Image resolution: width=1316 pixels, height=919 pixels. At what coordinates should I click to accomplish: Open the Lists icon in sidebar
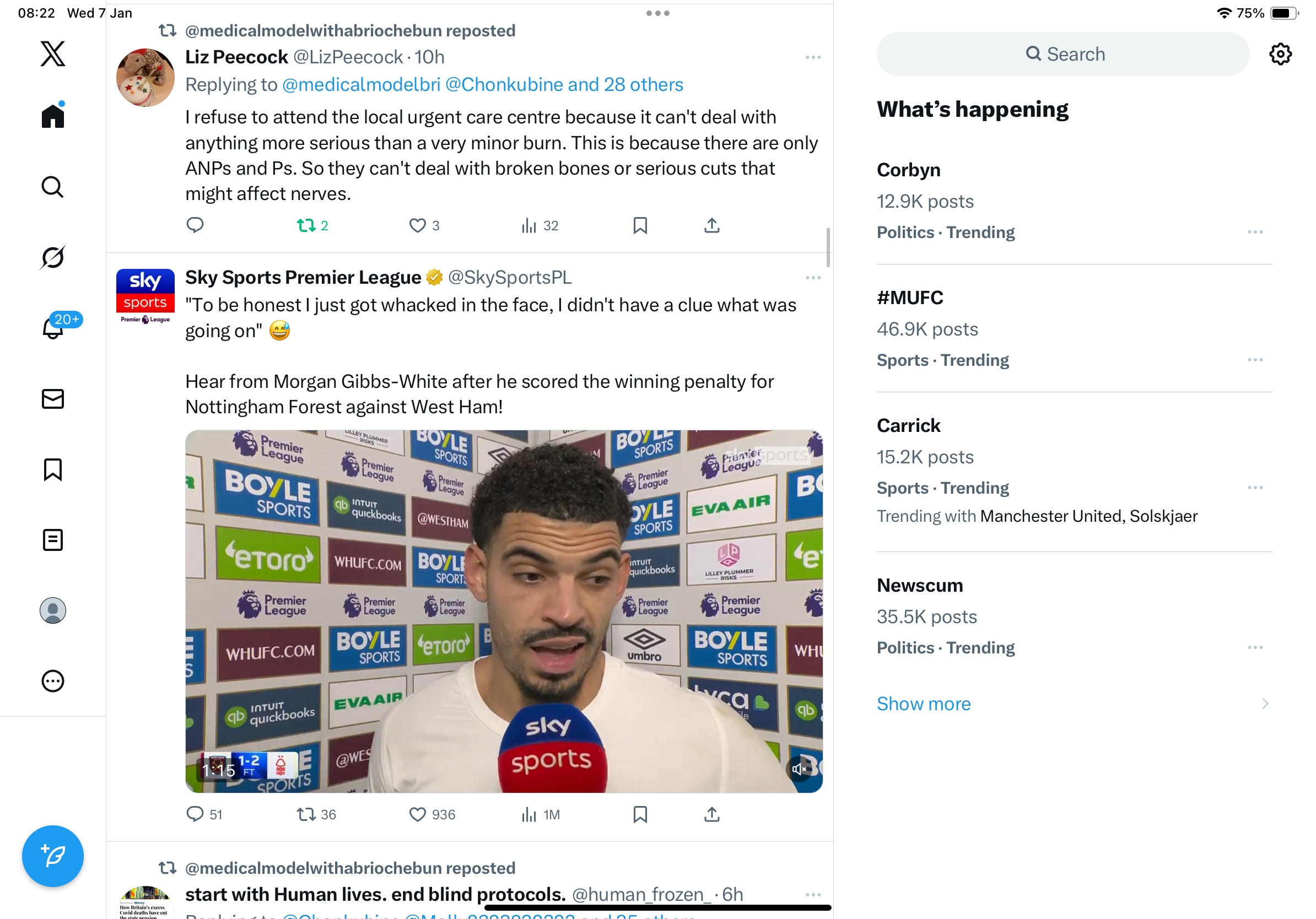[x=53, y=540]
